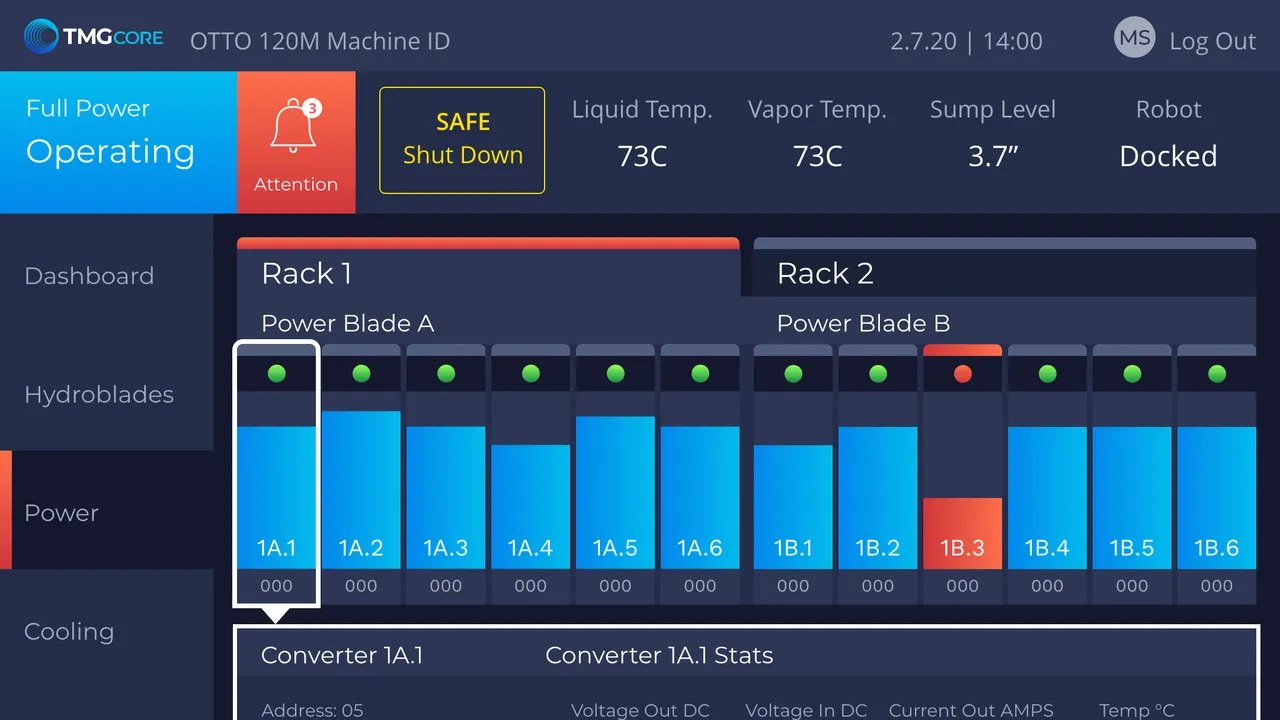1280x720 pixels.
Task: Go to the Dashboard section
Action: pyautogui.click(x=107, y=276)
